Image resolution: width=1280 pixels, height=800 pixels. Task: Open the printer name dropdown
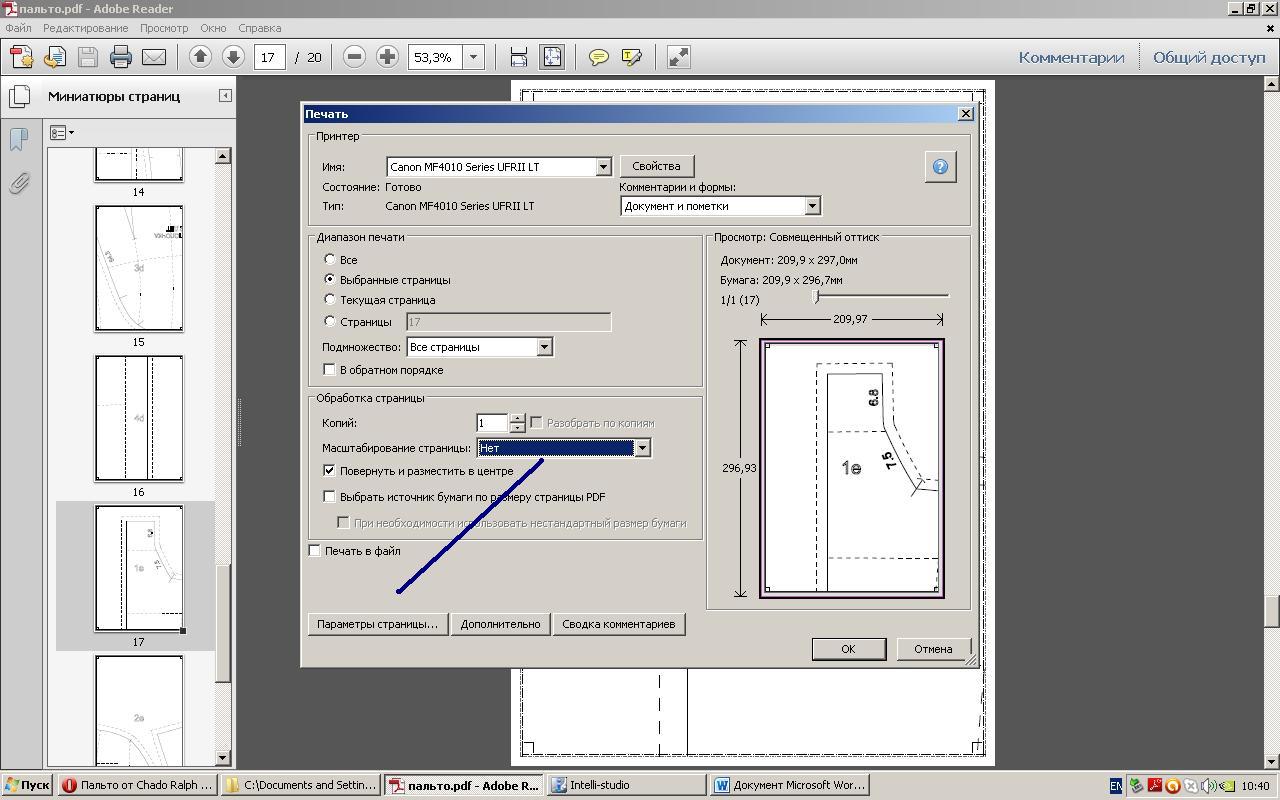[603, 167]
